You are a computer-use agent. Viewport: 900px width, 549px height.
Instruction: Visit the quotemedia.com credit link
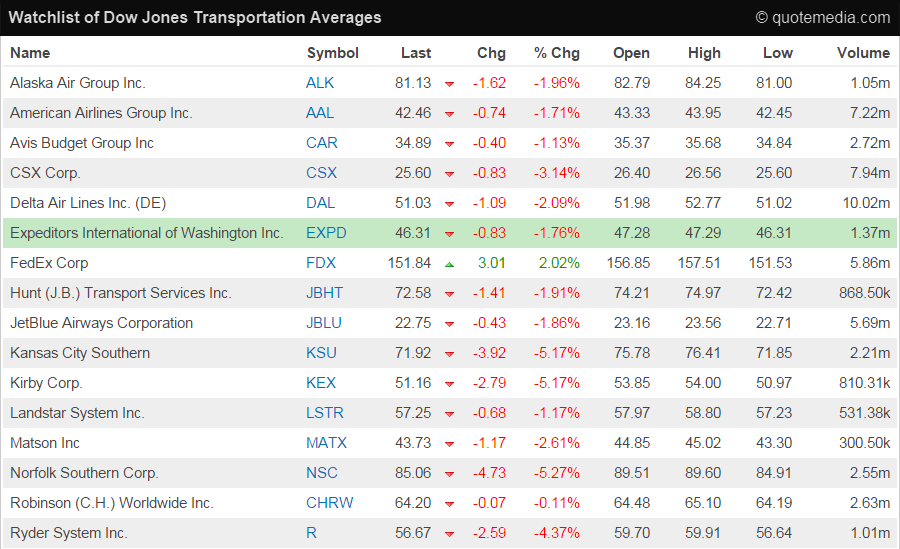822,17
